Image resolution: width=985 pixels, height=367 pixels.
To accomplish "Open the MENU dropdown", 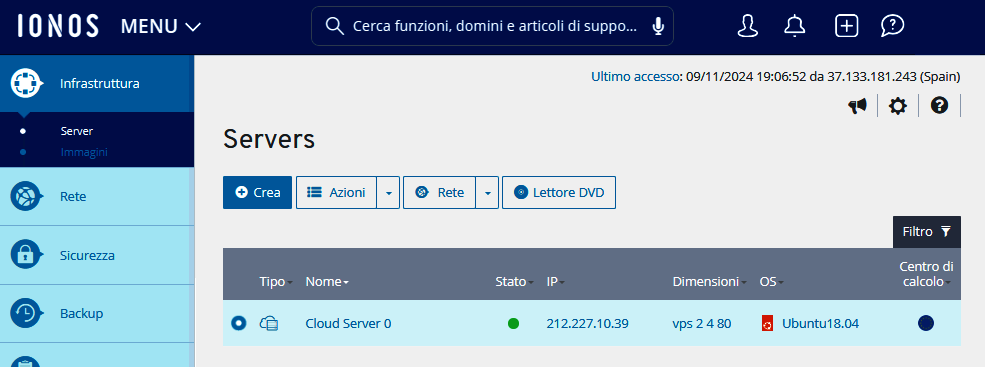I will click(161, 26).
